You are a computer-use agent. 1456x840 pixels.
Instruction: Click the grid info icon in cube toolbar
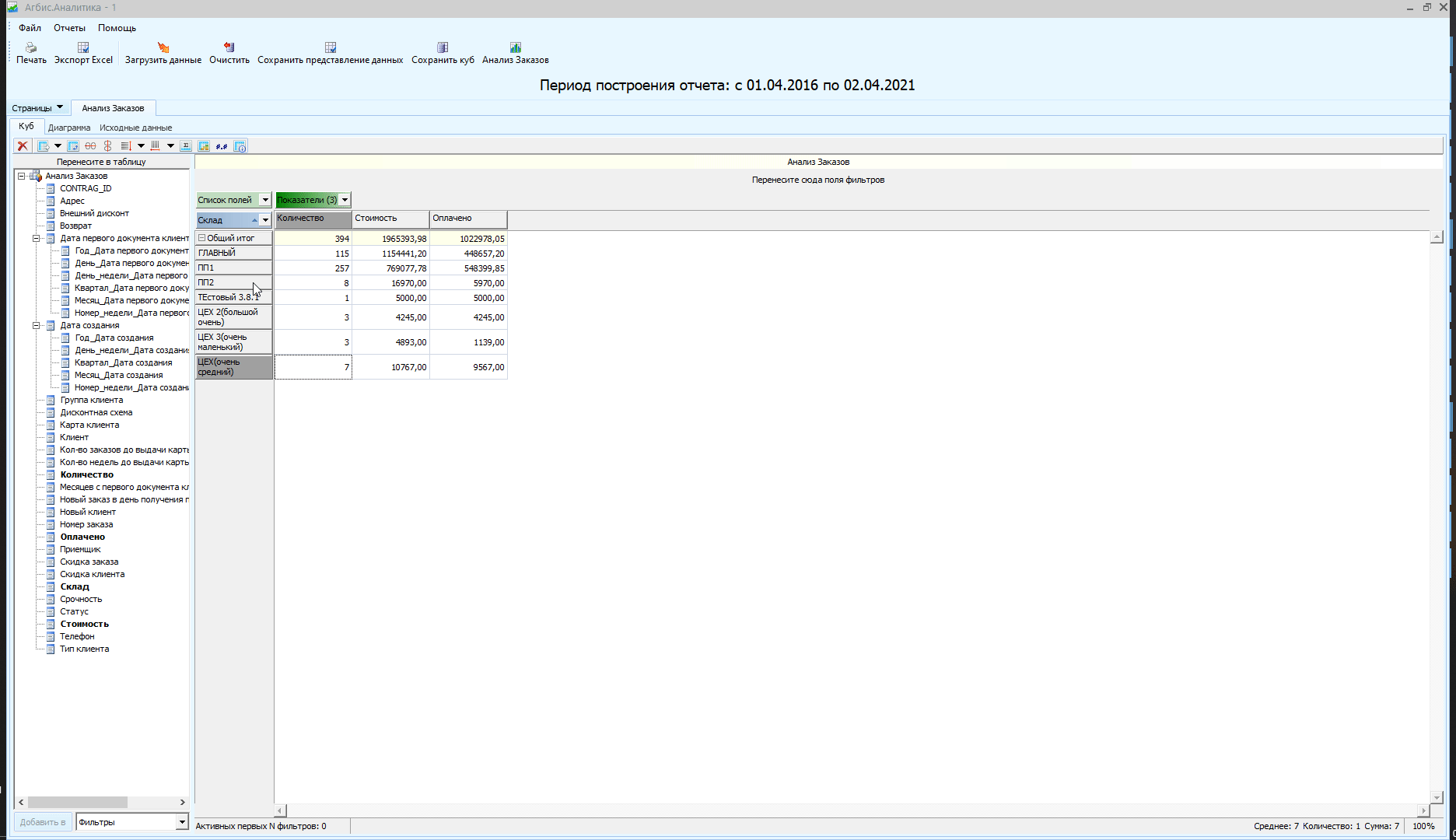(x=240, y=146)
